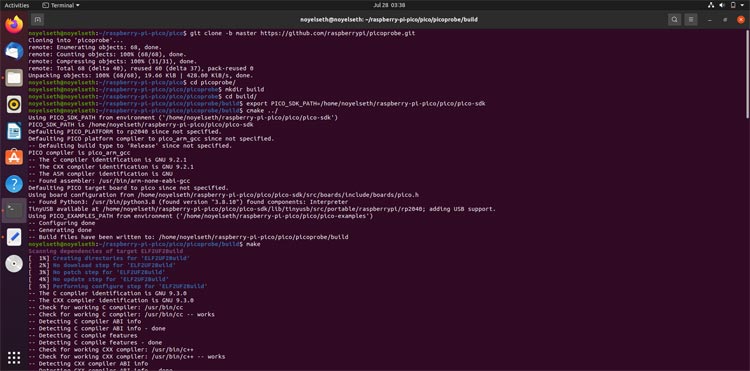Open the Text Editor from the dock
This screenshot has width=750, height=371.
[x=14, y=237]
